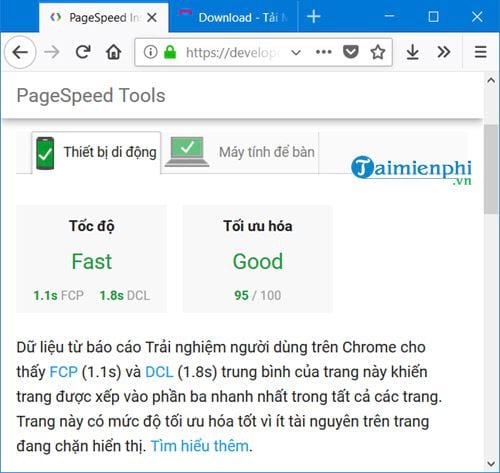Click the Tốc độ Fast score card
500x473 pixels.
click(x=91, y=259)
